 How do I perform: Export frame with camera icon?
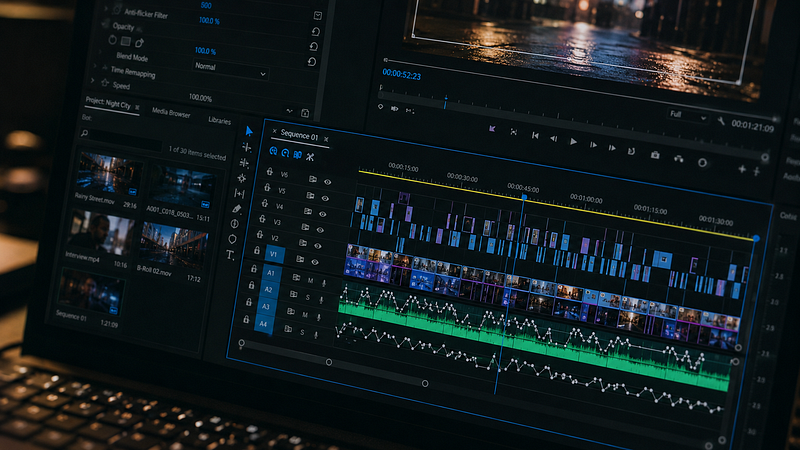pos(655,155)
